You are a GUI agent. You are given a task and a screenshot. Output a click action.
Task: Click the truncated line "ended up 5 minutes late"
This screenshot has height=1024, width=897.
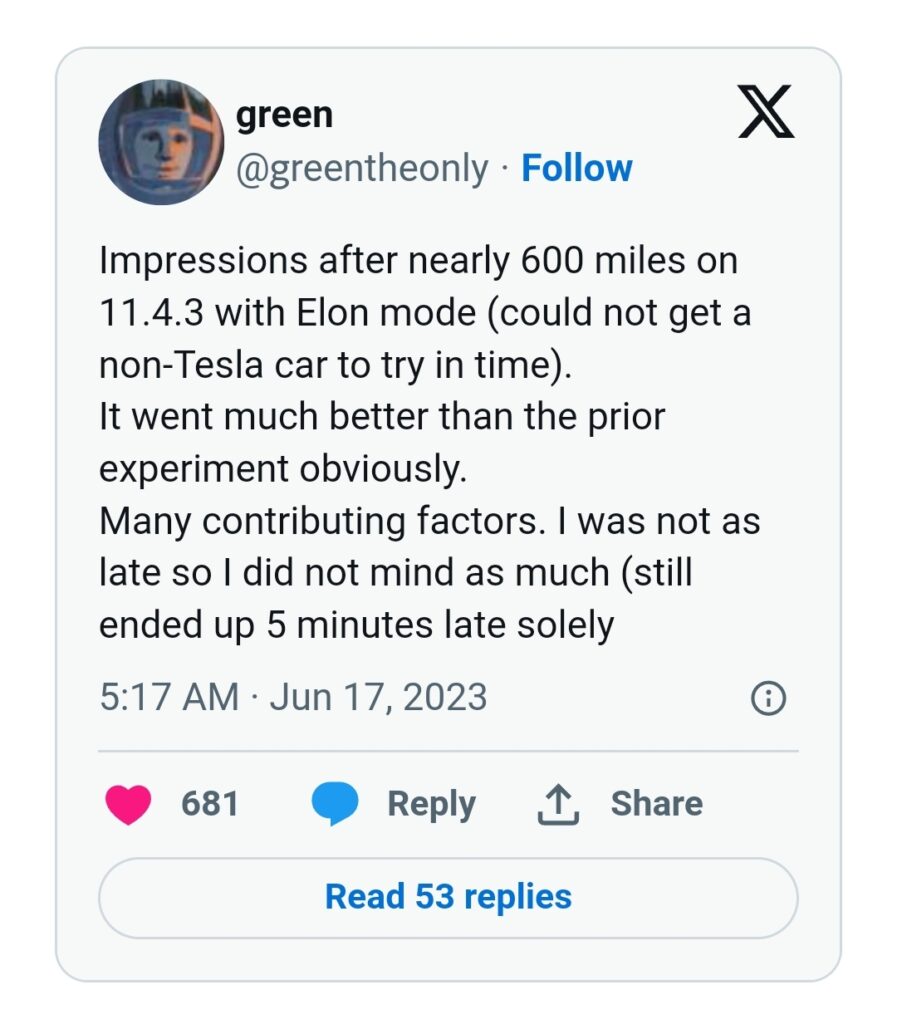[355, 625]
